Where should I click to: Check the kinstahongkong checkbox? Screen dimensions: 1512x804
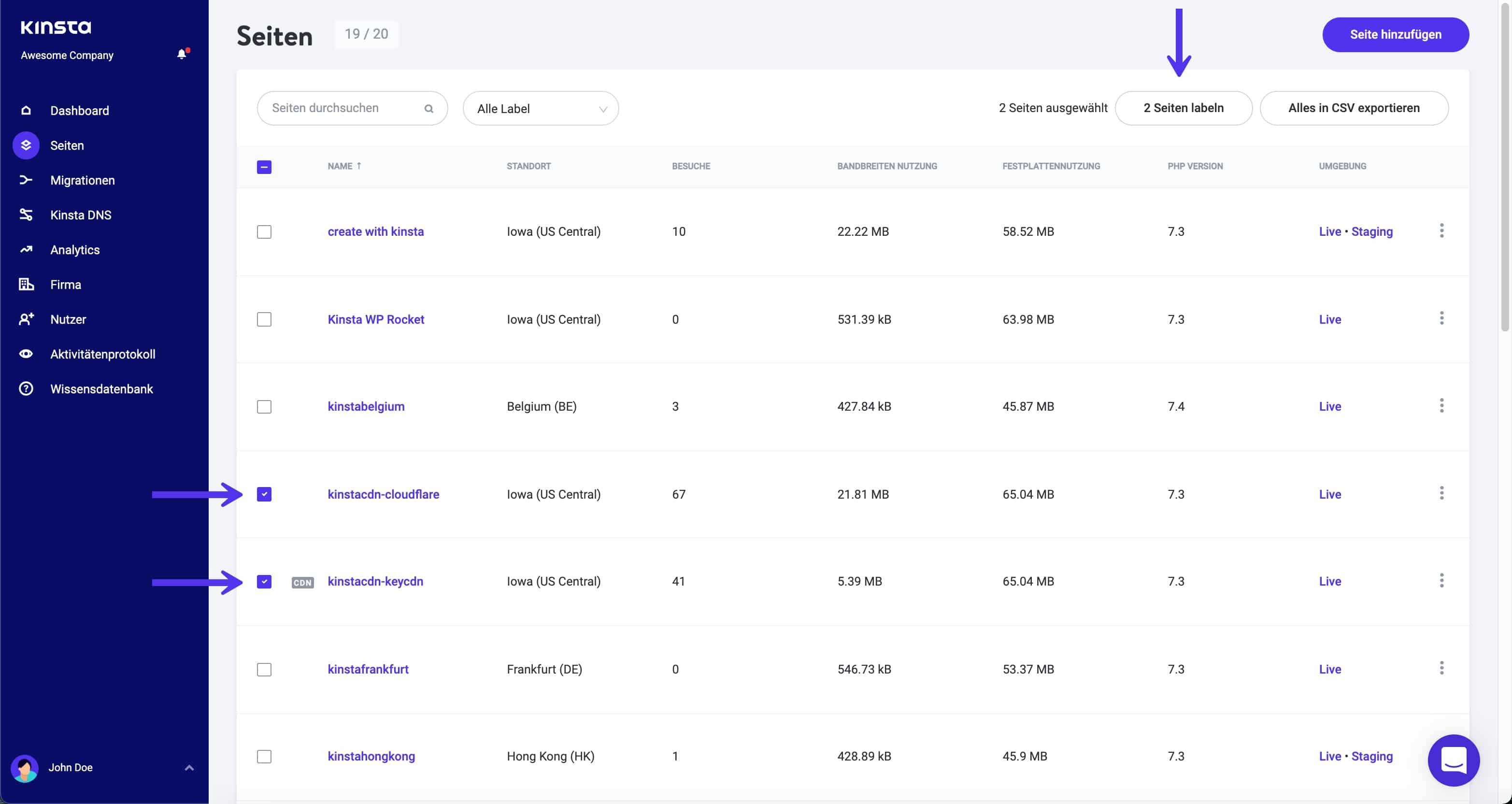point(264,757)
